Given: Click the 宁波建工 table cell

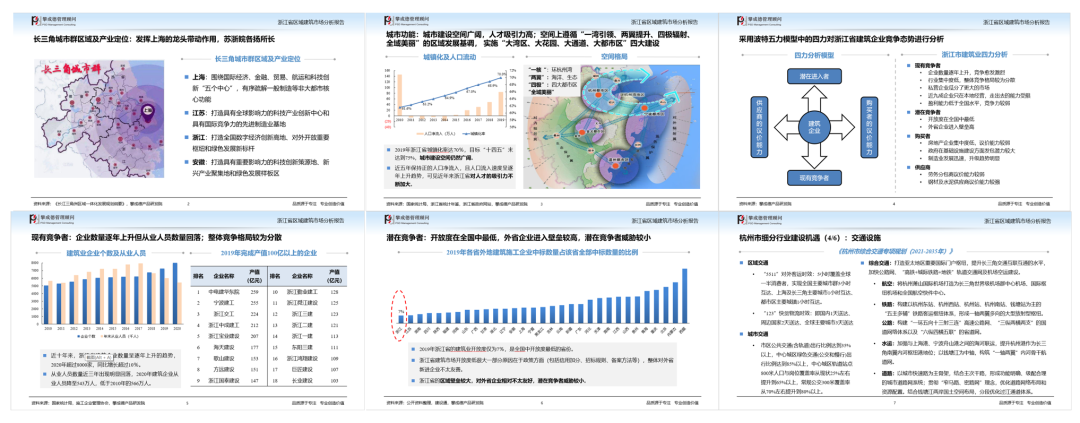Looking at the screenshot, I should coord(225,301).
